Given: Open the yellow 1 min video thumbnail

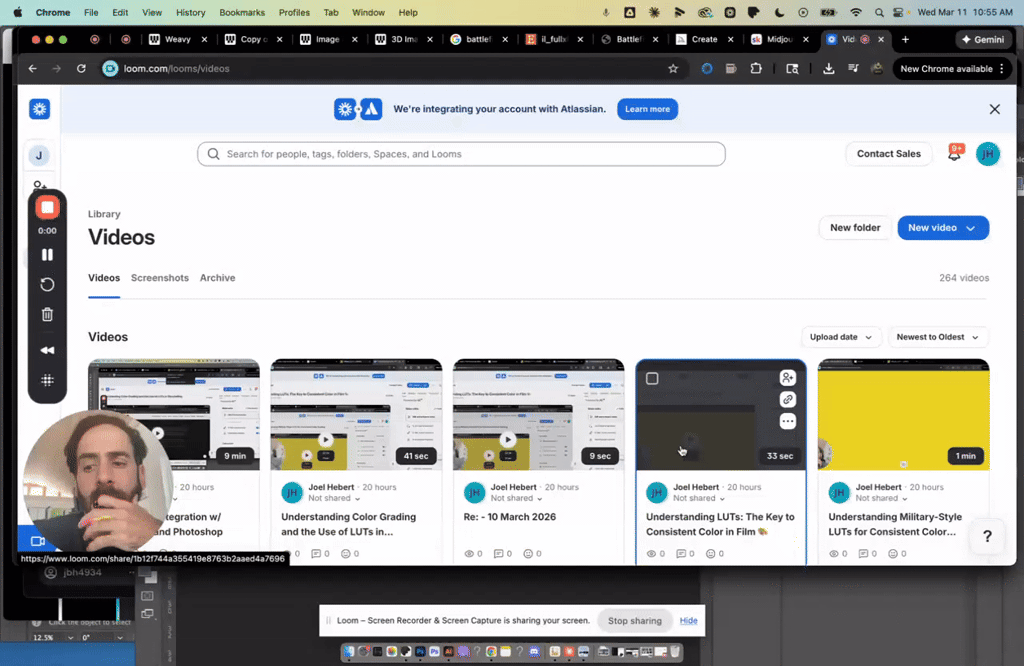Looking at the screenshot, I should [903, 415].
